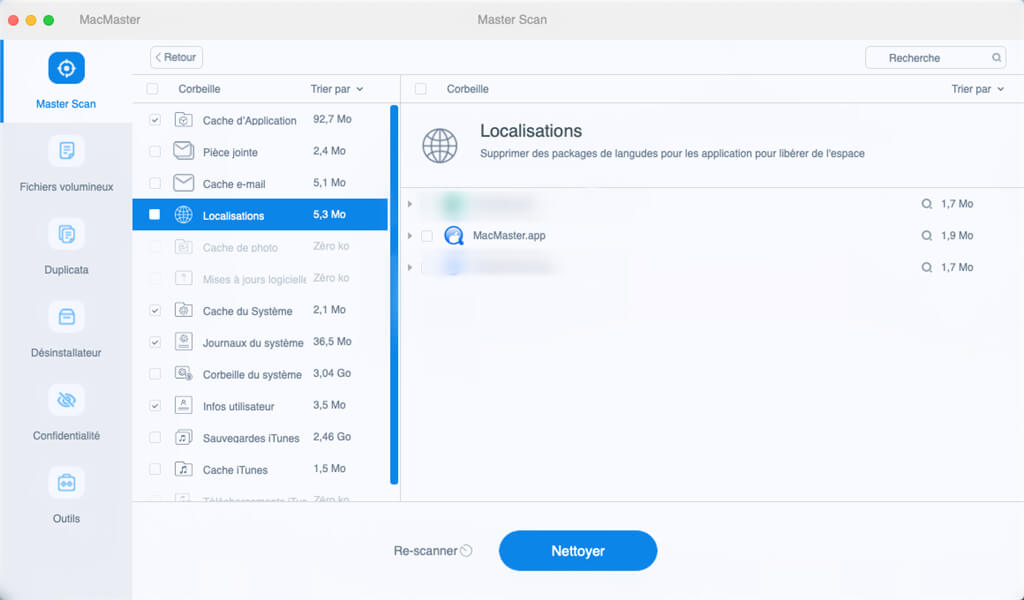Click the Infos utilisateur icon
Screen dimensions: 1024x600
point(184,405)
